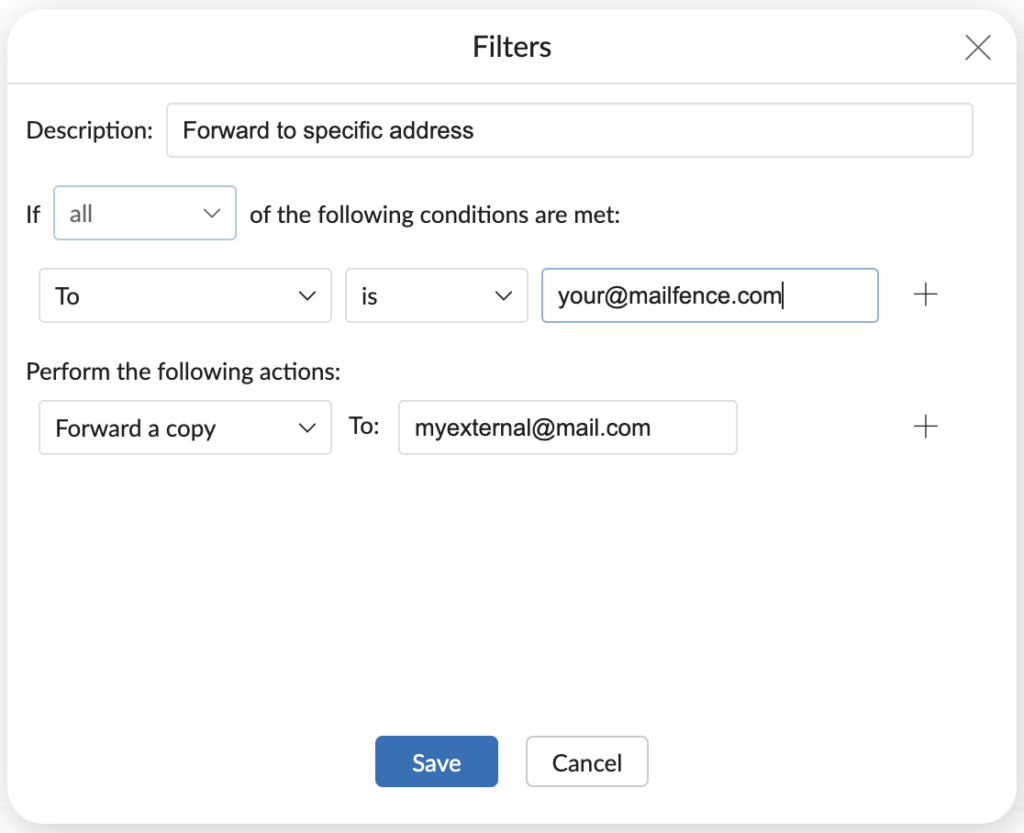1024x833 pixels.
Task: Save the filter
Action: coord(436,763)
